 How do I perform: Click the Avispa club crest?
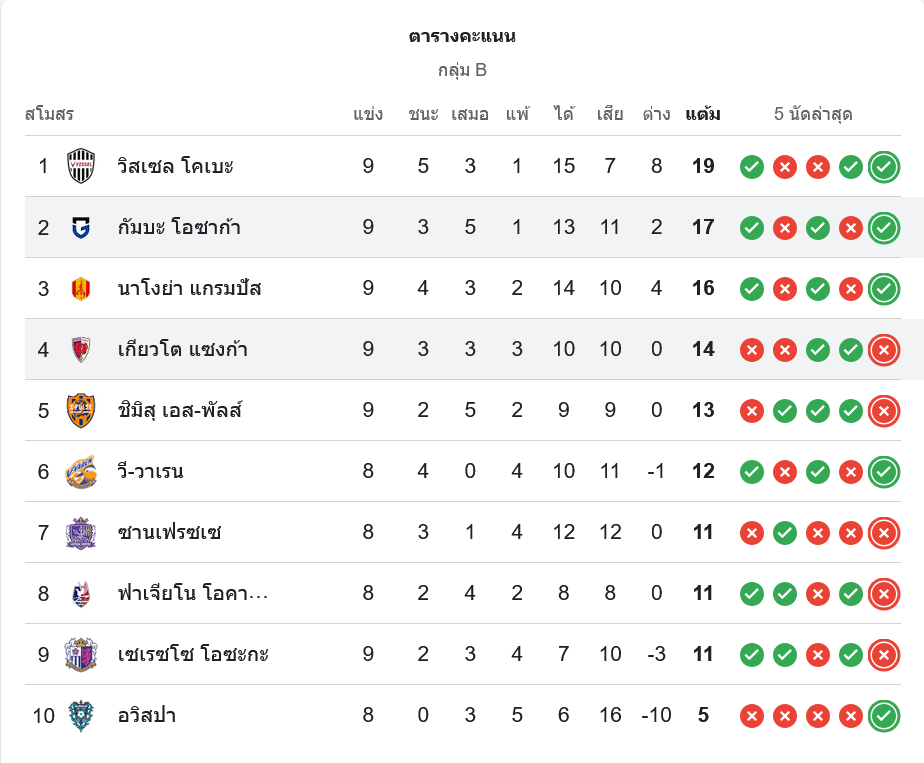80,716
